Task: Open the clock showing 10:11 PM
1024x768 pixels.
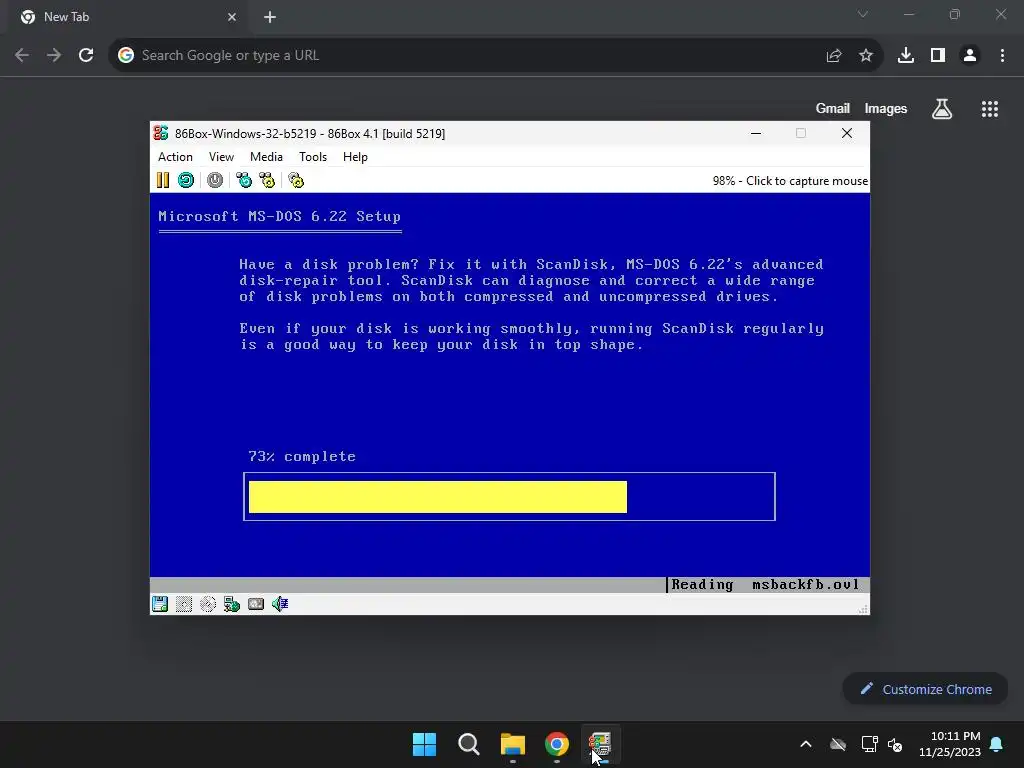Action: [950, 744]
